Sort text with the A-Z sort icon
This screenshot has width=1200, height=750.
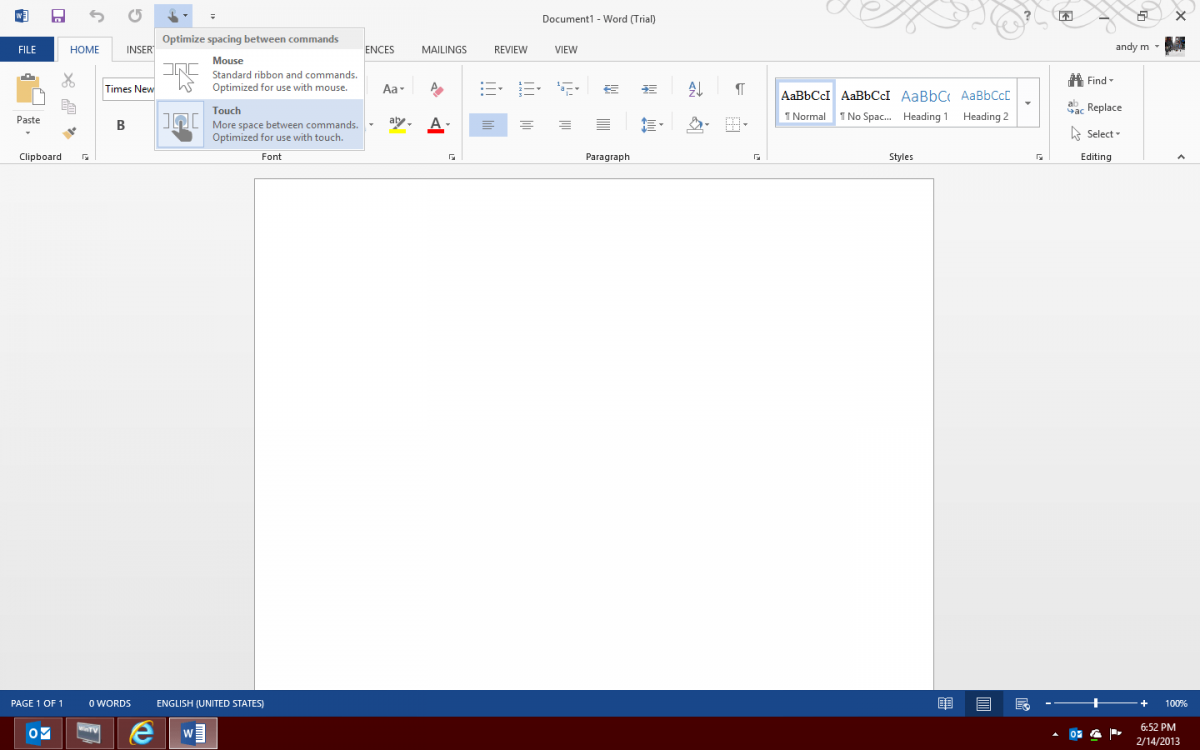(x=696, y=89)
